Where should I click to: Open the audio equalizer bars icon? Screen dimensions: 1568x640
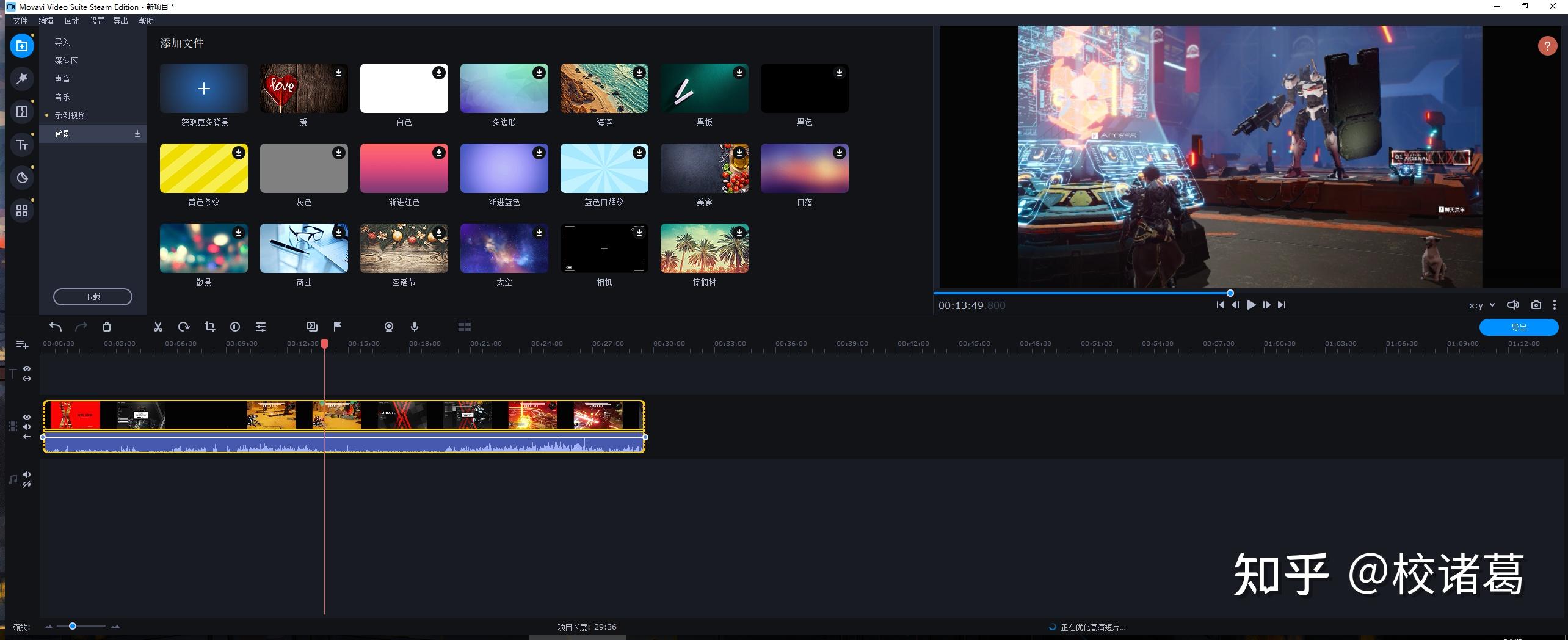point(465,327)
